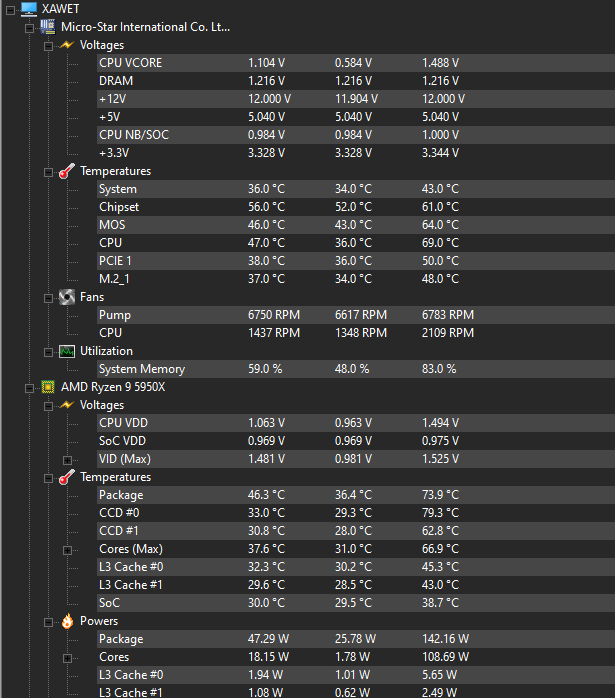Image resolution: width=615 pixels, height=698 pixels.
Task: Click the motherboard Temperatures thermometer icon
Action: [x=67, y=171]
